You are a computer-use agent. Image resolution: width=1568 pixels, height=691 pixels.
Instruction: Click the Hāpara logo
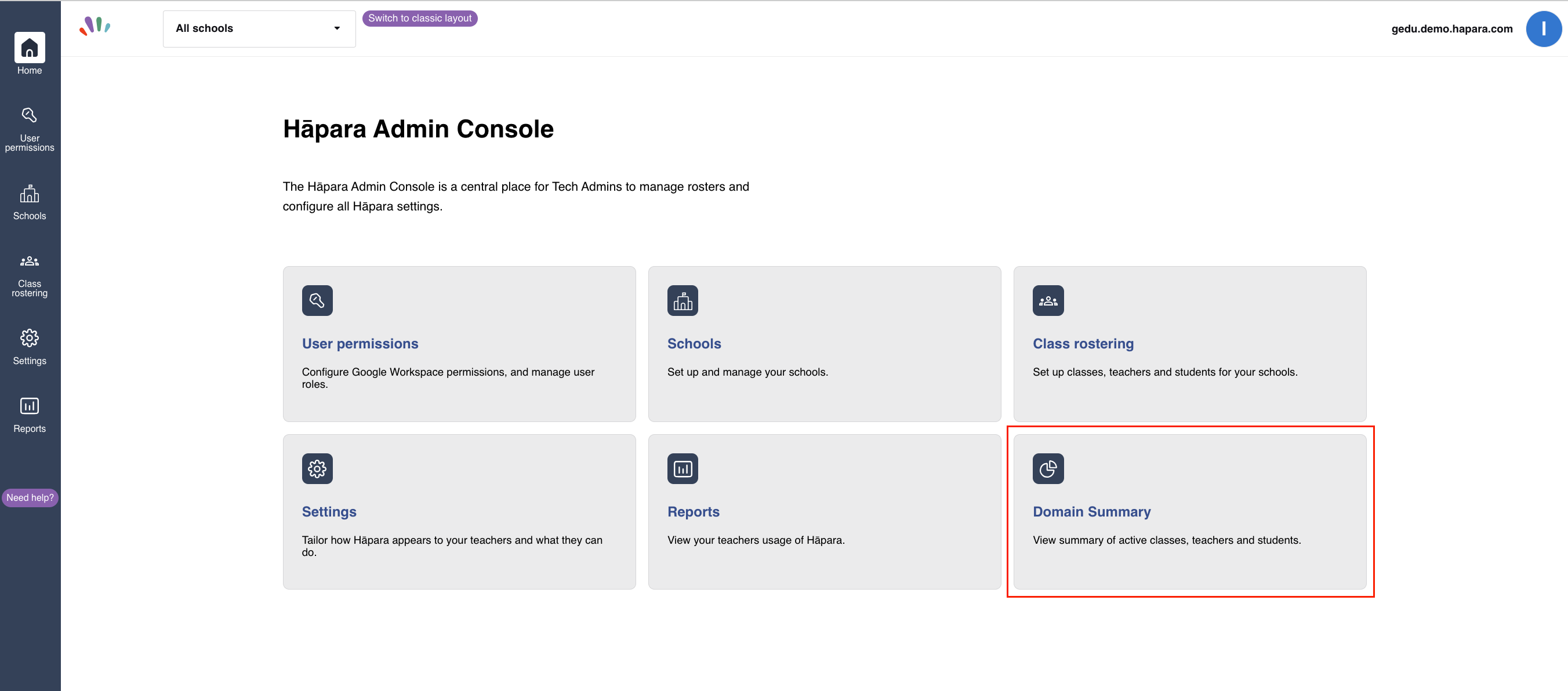click(x=95, y=26)
